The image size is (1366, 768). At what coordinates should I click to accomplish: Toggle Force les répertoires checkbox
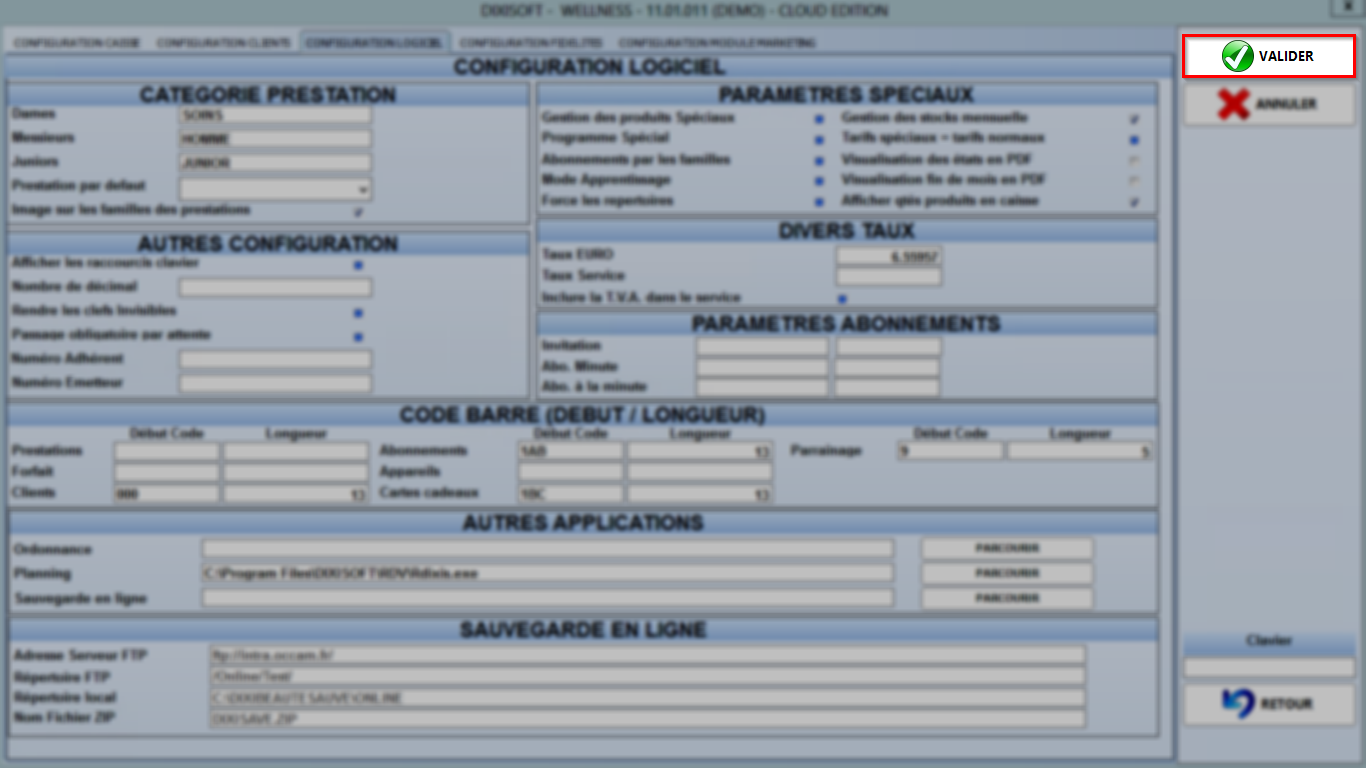pyautogui.click(x=819, y=202)
